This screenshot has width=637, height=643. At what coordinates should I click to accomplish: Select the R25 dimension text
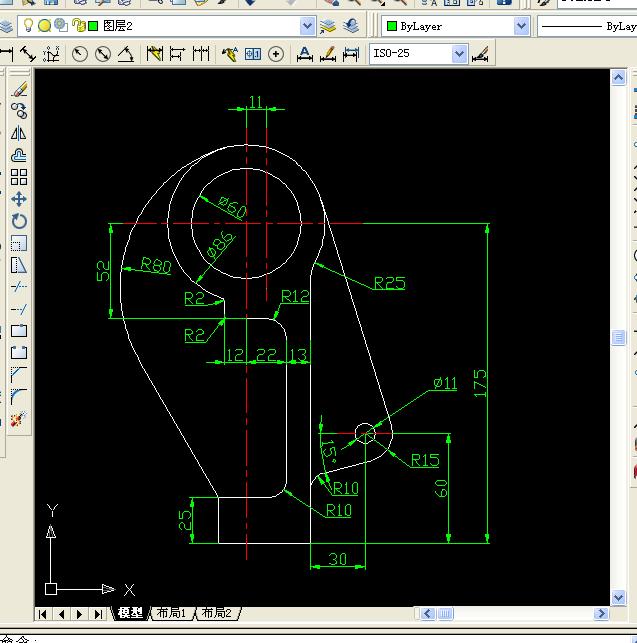(390, 283)
